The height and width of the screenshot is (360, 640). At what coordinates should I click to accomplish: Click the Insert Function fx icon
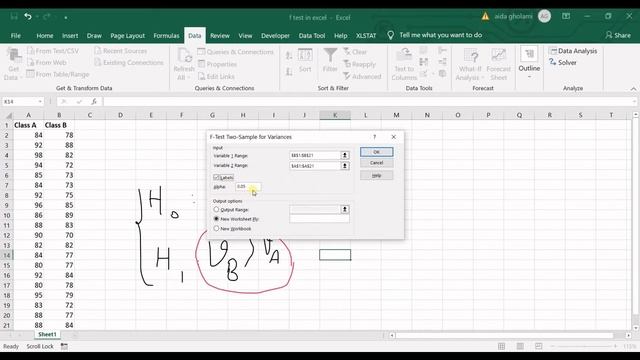tap(94, 101)
